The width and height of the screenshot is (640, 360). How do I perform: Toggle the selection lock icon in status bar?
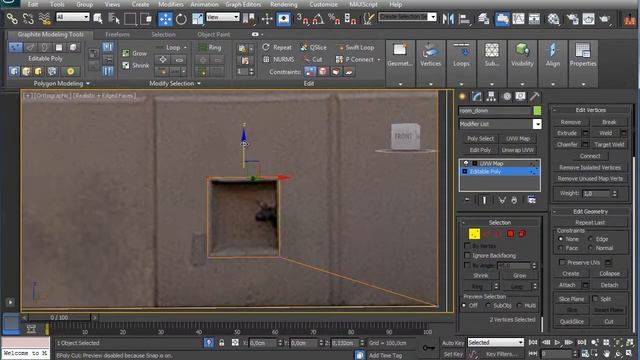[x=222, y=343]
